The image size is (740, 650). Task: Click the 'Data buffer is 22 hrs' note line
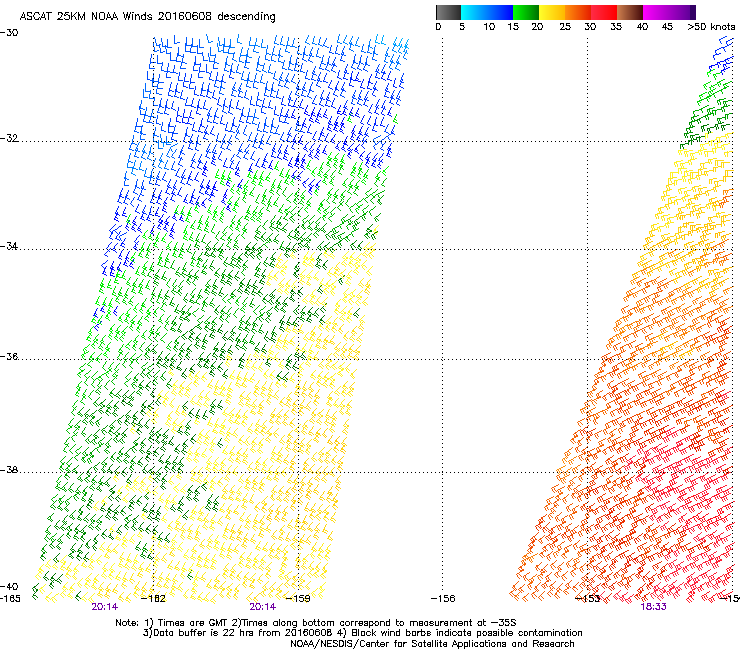pos(362,633)
